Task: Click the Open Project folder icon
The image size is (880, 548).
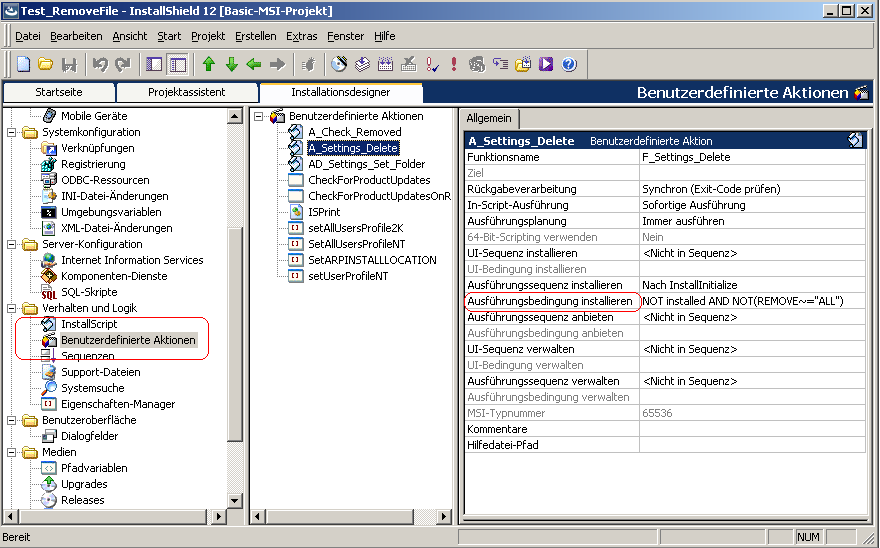Action: 46,64
